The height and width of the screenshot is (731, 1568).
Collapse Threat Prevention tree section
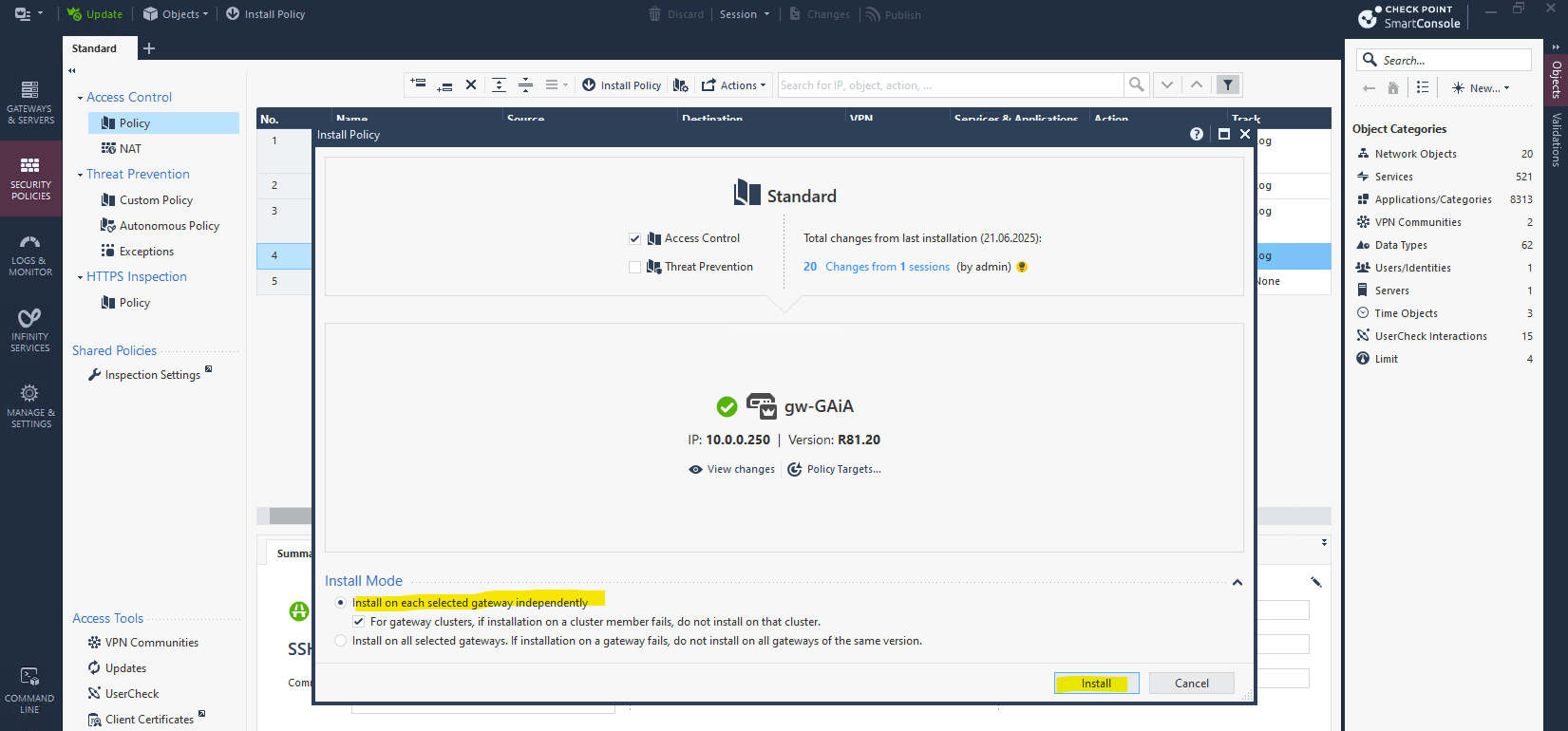80,175
